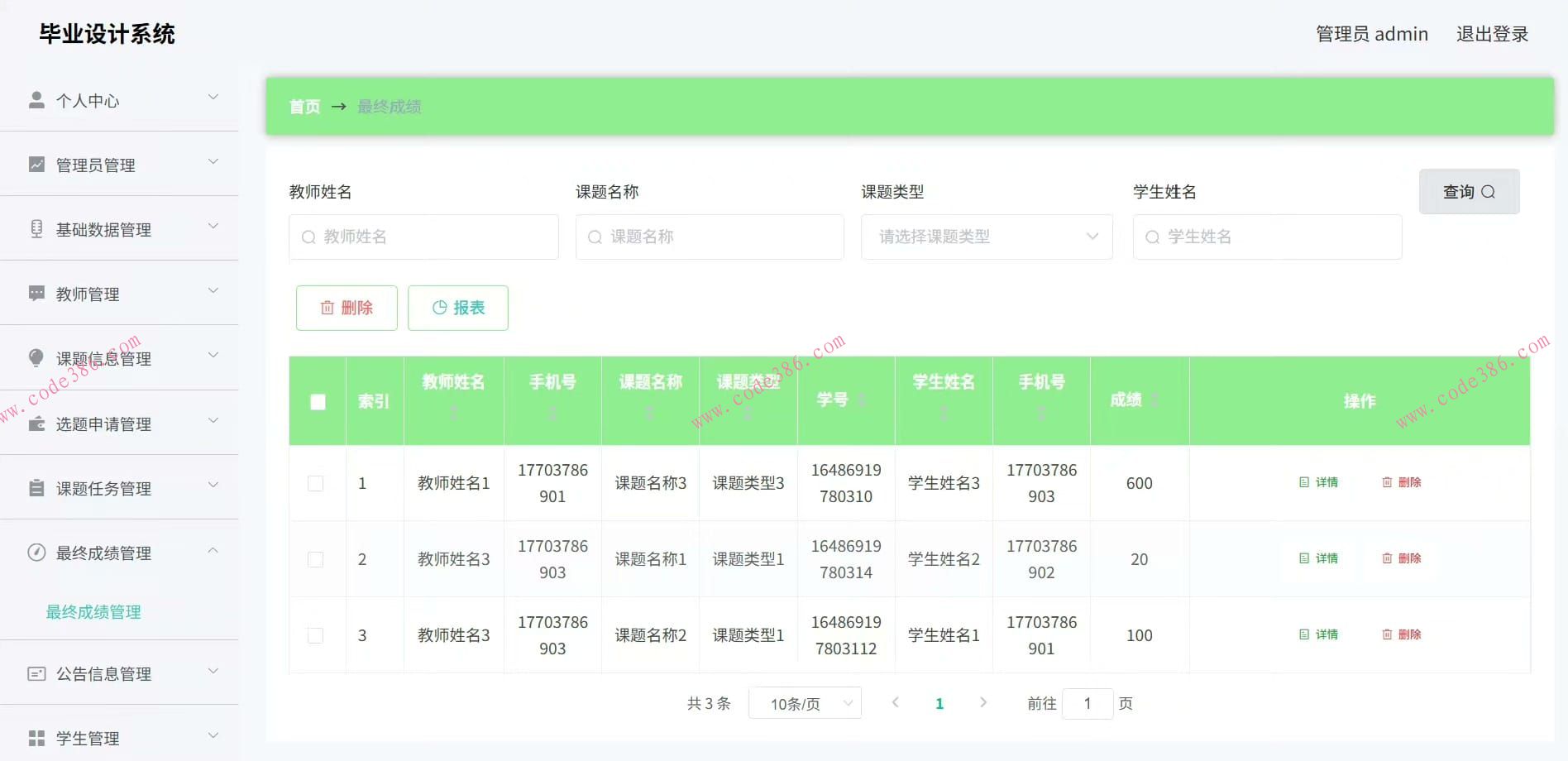
Task: Check the checkbox for row 1
Action: click(316, 483)
